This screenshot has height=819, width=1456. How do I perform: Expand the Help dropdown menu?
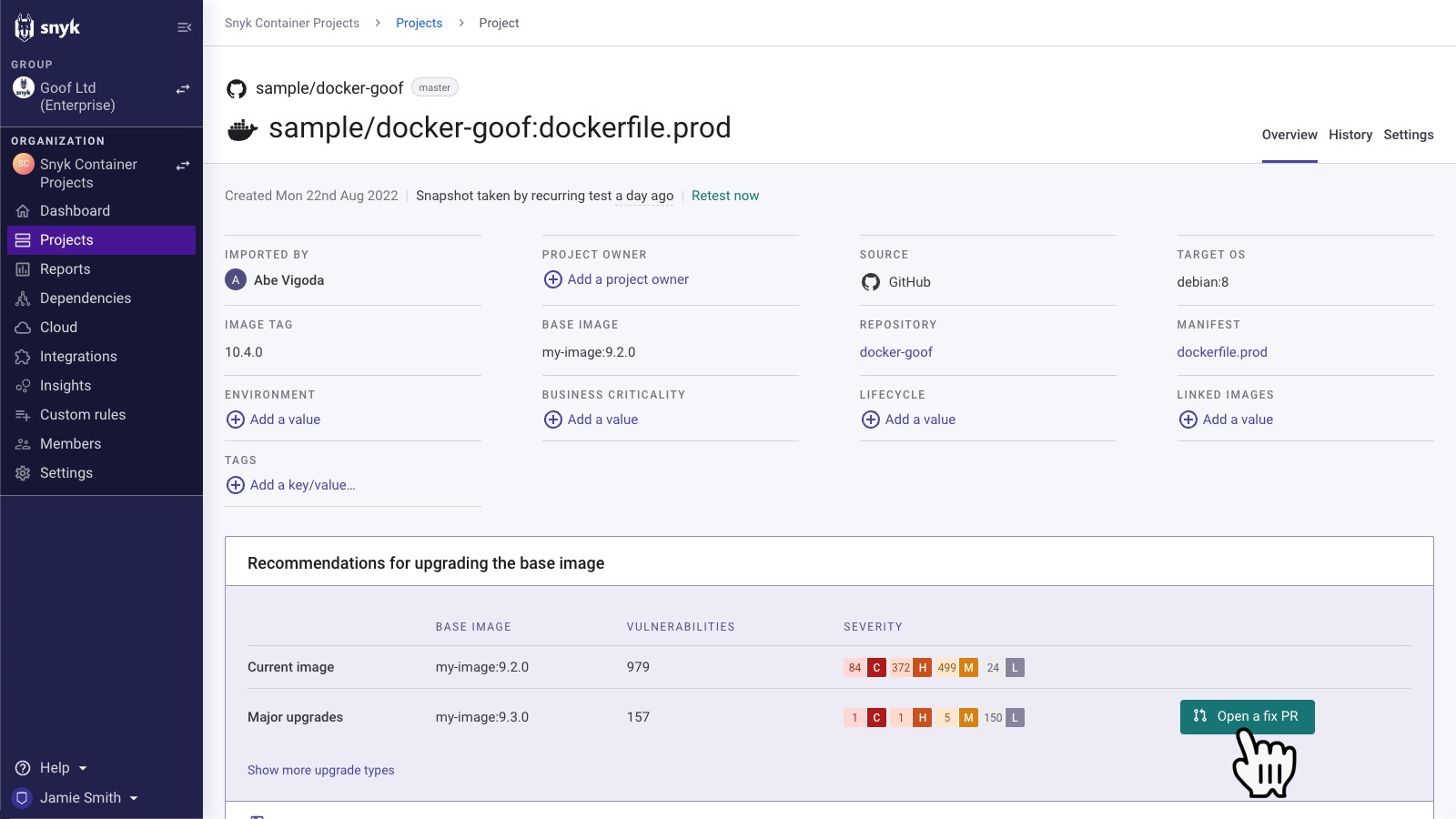tap(62, 768)
